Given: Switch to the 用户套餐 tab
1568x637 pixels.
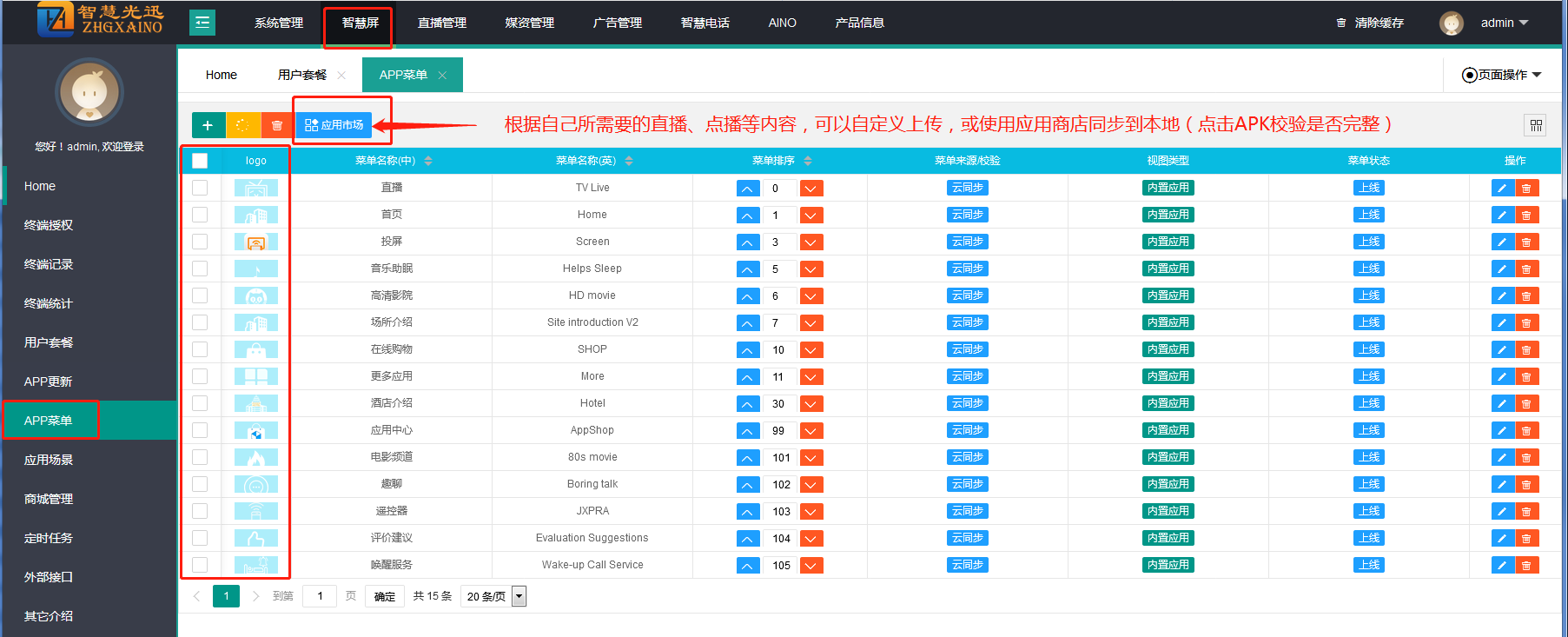Looking at the screenshot, I should click(301, 75).
